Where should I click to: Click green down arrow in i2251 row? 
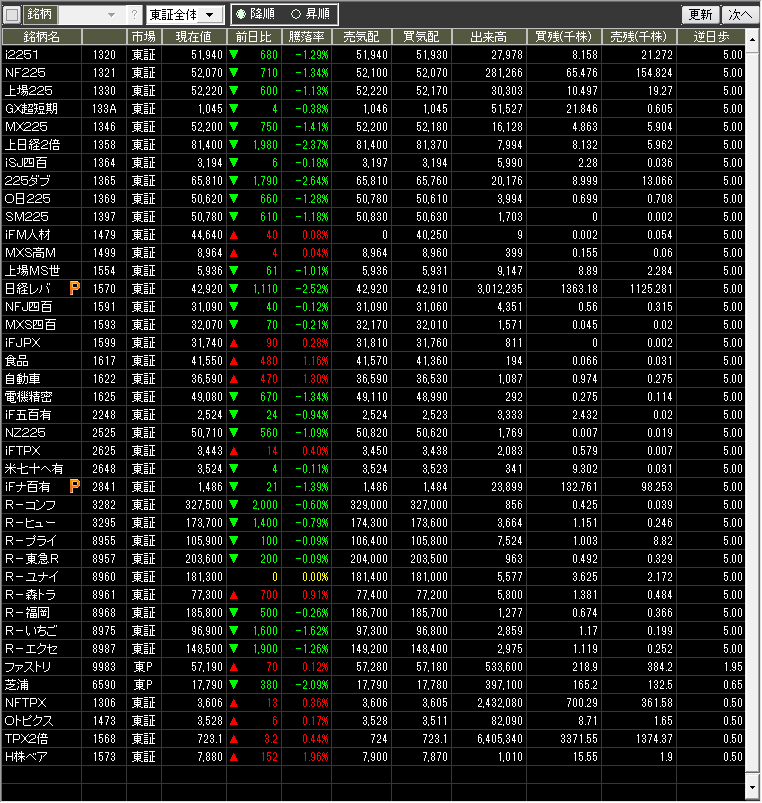point(234,54)
